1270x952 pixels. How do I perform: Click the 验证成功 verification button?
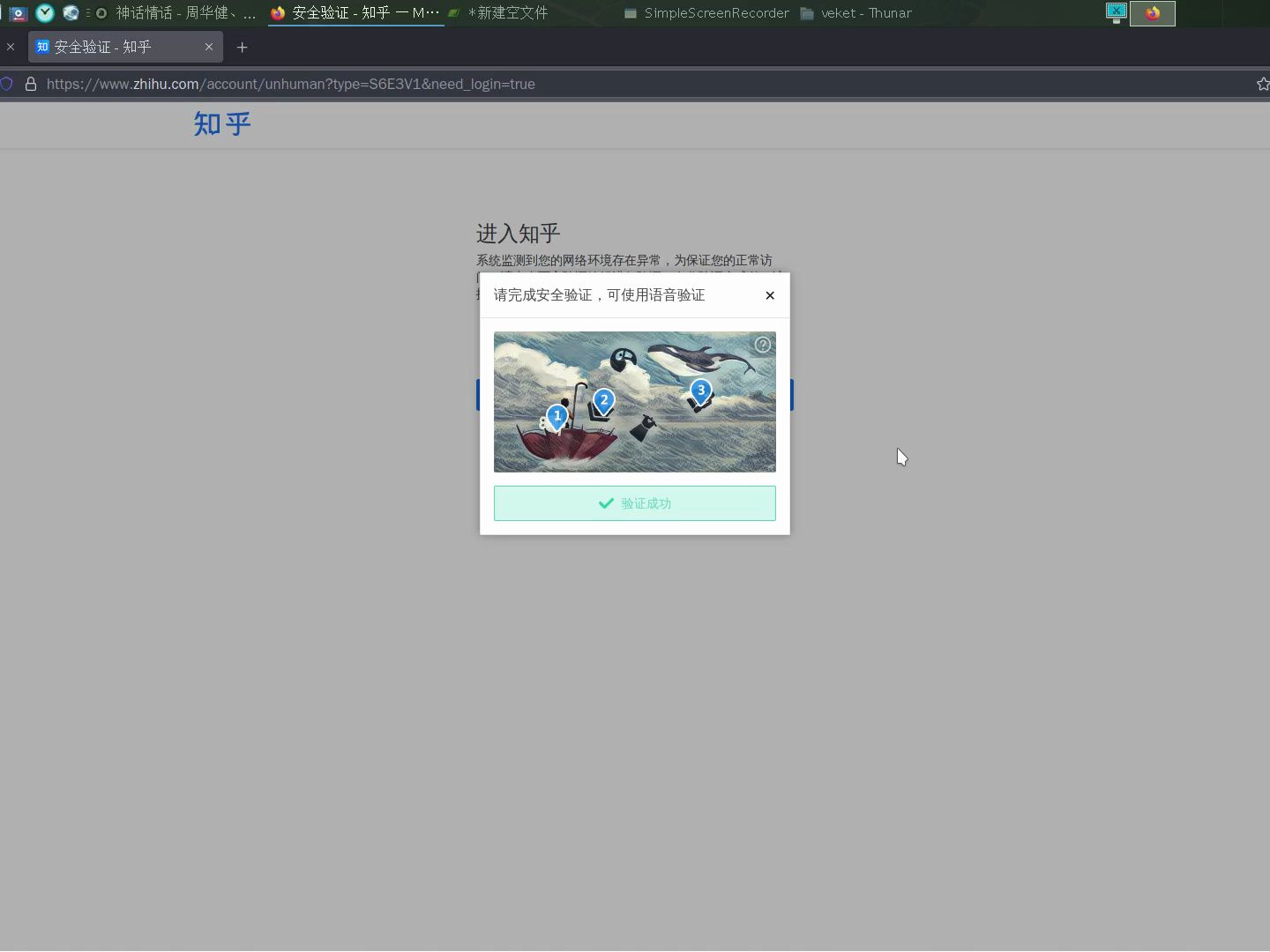(635, 503)
